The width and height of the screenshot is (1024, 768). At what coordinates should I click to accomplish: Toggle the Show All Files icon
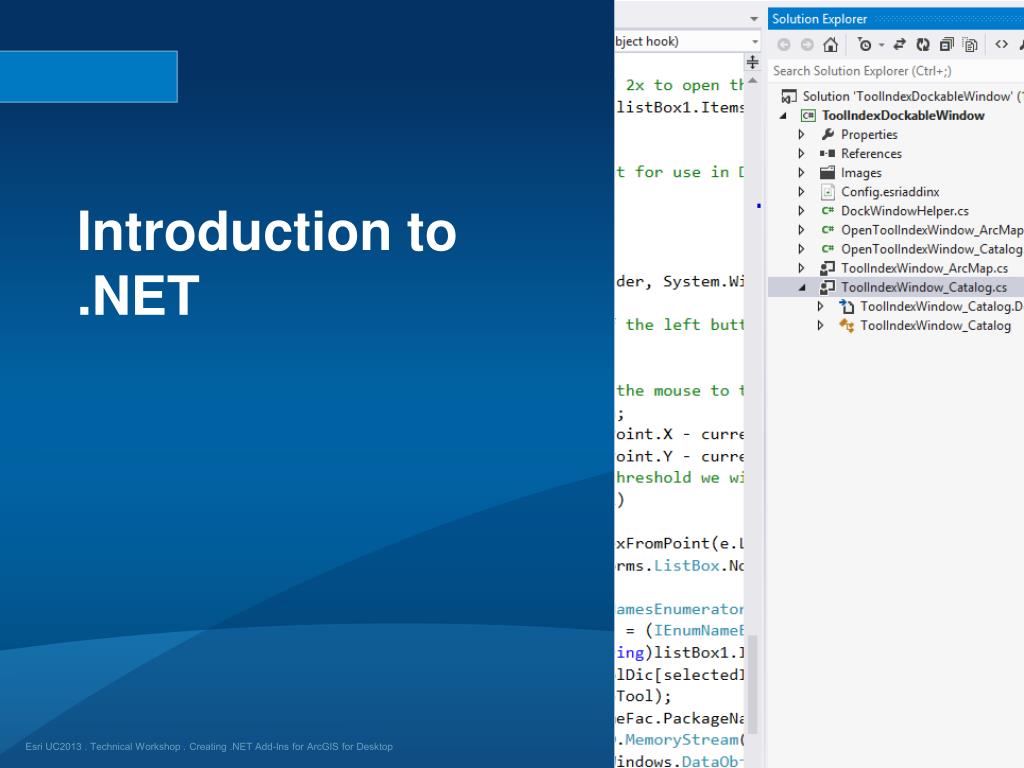coord(970,44)
